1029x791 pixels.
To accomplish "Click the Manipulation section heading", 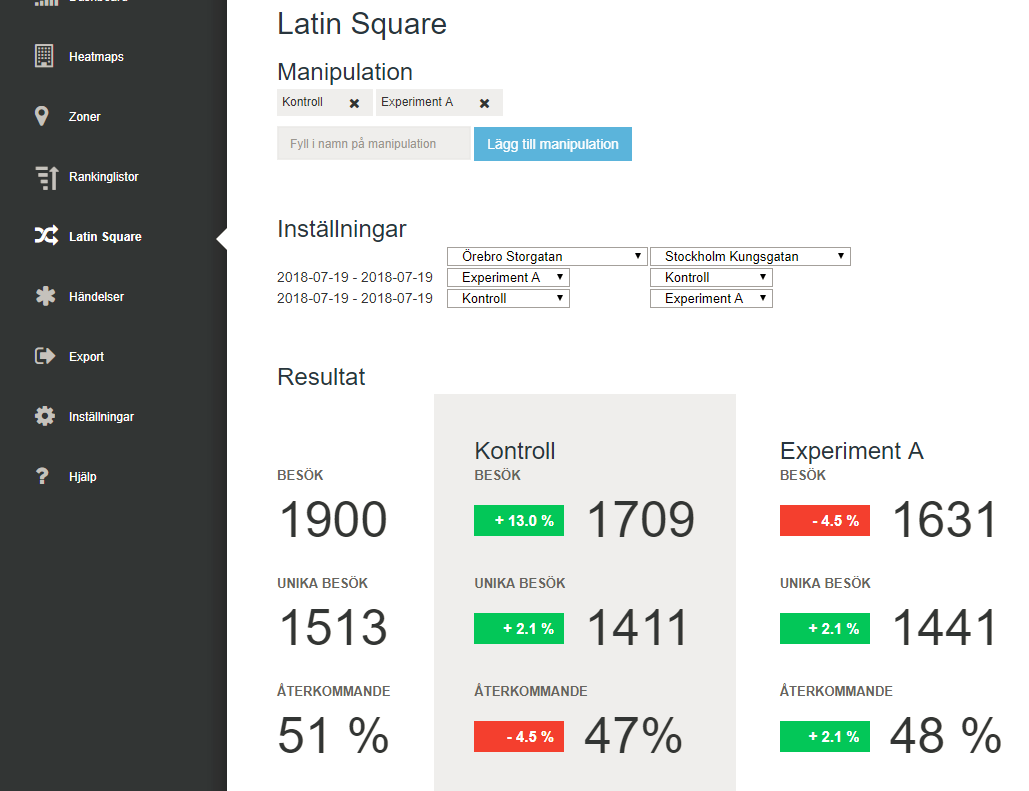I will (x=345, y=72).
